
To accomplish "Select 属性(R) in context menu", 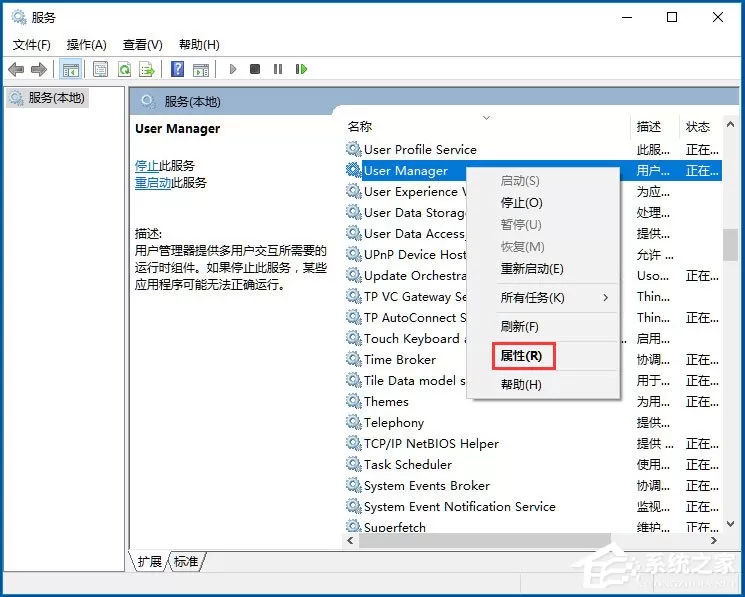I will coord(521,356).
